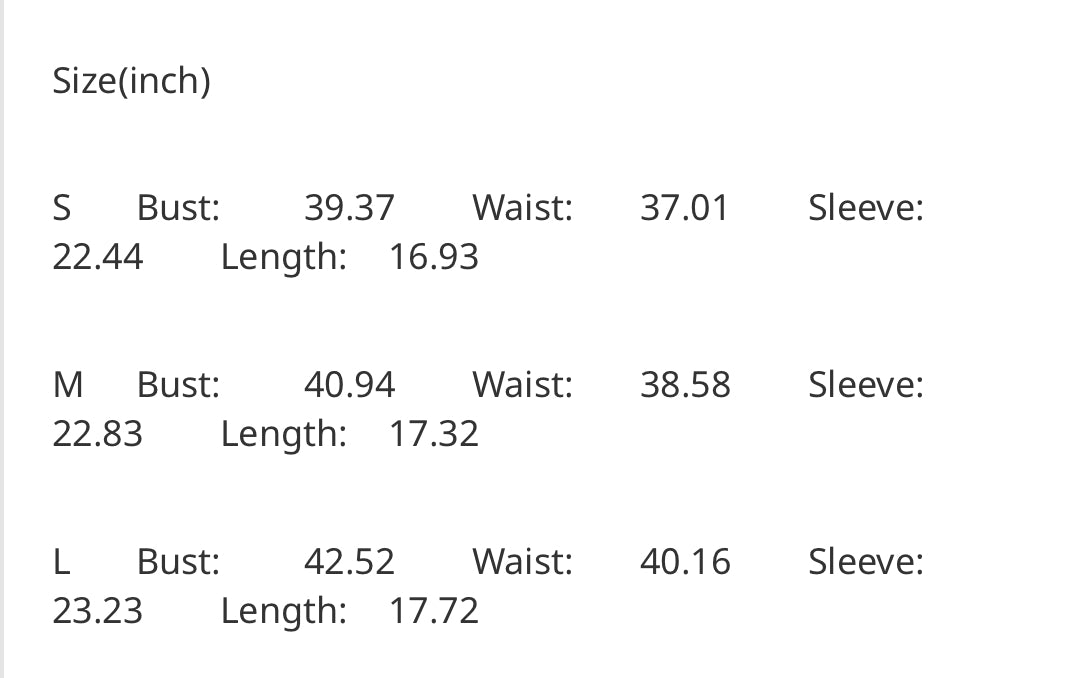Click the 17.32 length value

point(433,434)
